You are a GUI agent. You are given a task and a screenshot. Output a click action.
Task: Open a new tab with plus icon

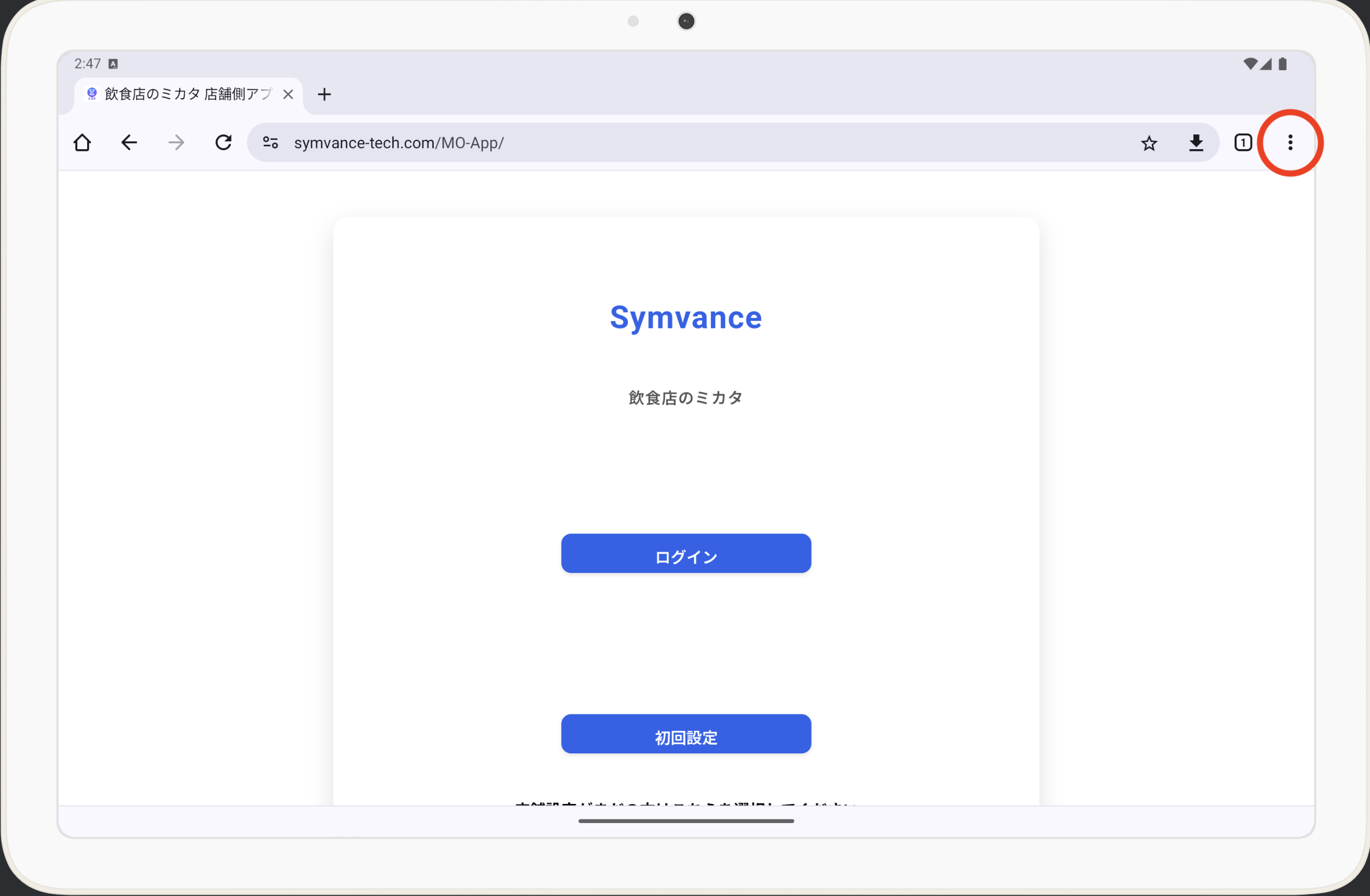click(324, 94)
